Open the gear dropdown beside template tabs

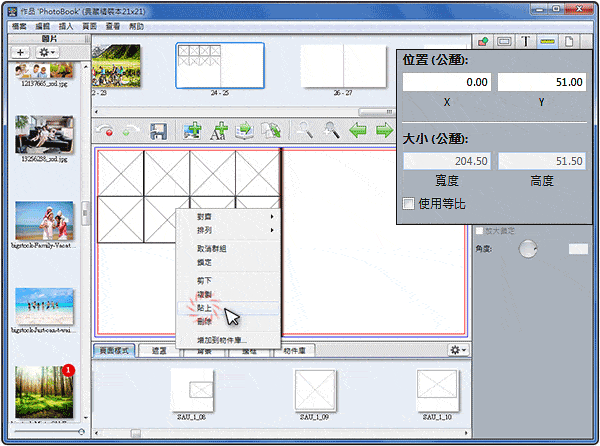pos(459,350)
